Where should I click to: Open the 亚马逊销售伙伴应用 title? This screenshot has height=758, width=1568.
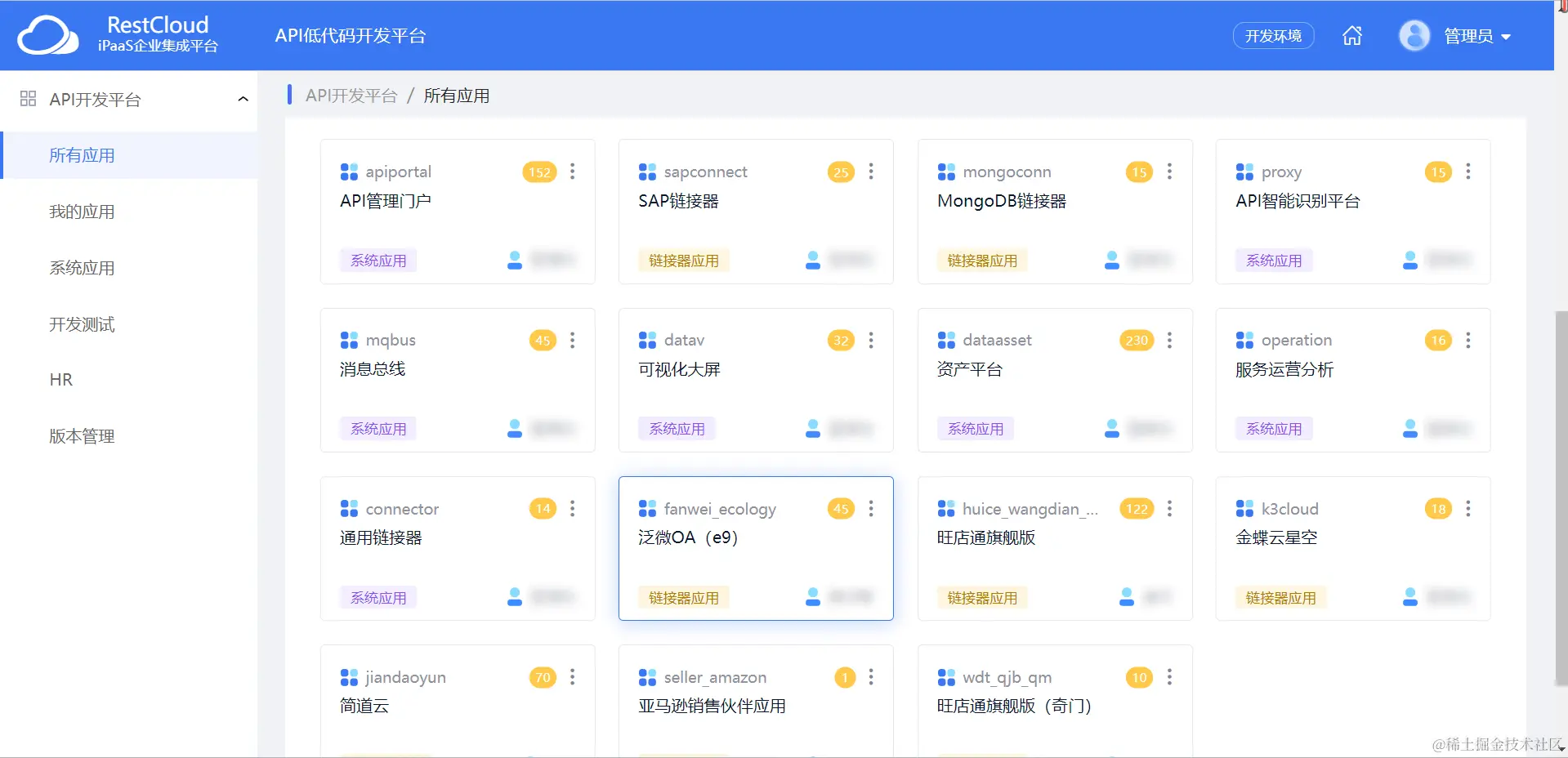point(712,706)
